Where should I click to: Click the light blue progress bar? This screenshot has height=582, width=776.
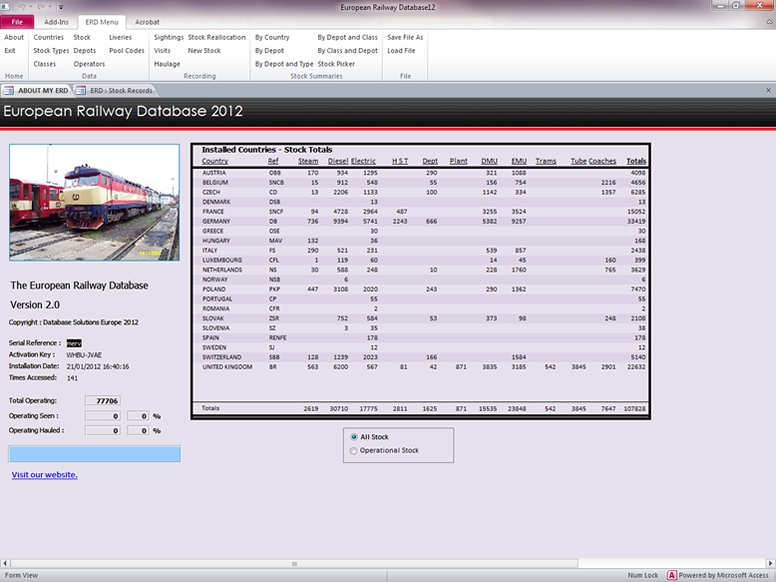(x=95, y=454)
